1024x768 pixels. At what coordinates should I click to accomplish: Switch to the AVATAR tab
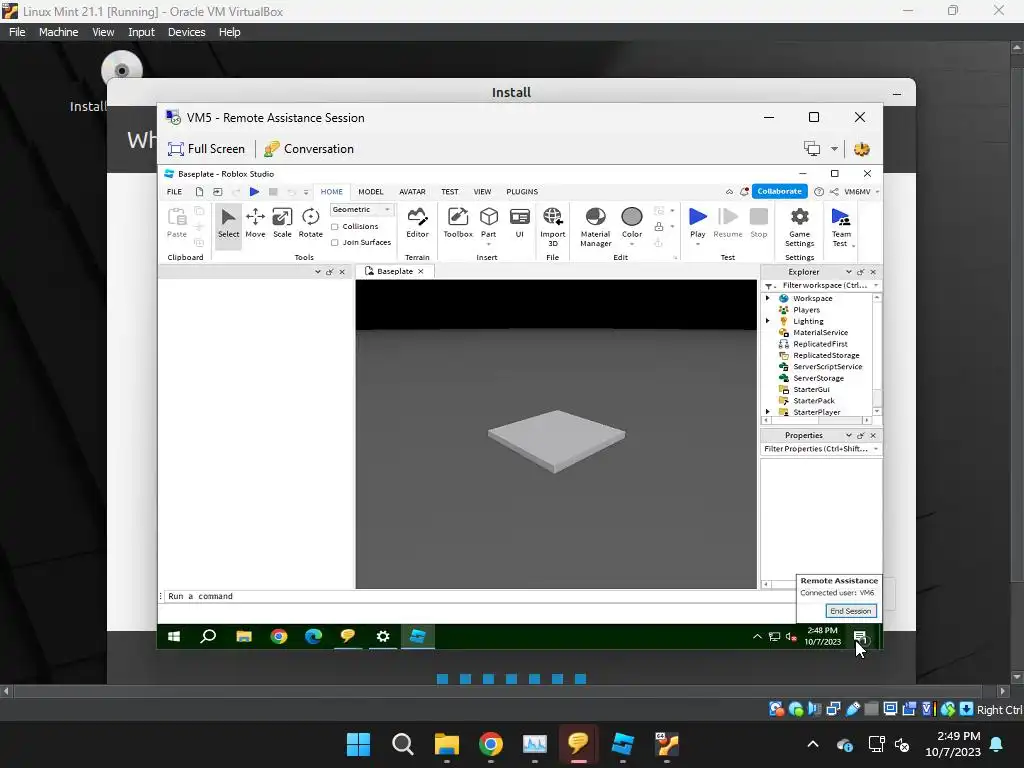pos(412,191)
